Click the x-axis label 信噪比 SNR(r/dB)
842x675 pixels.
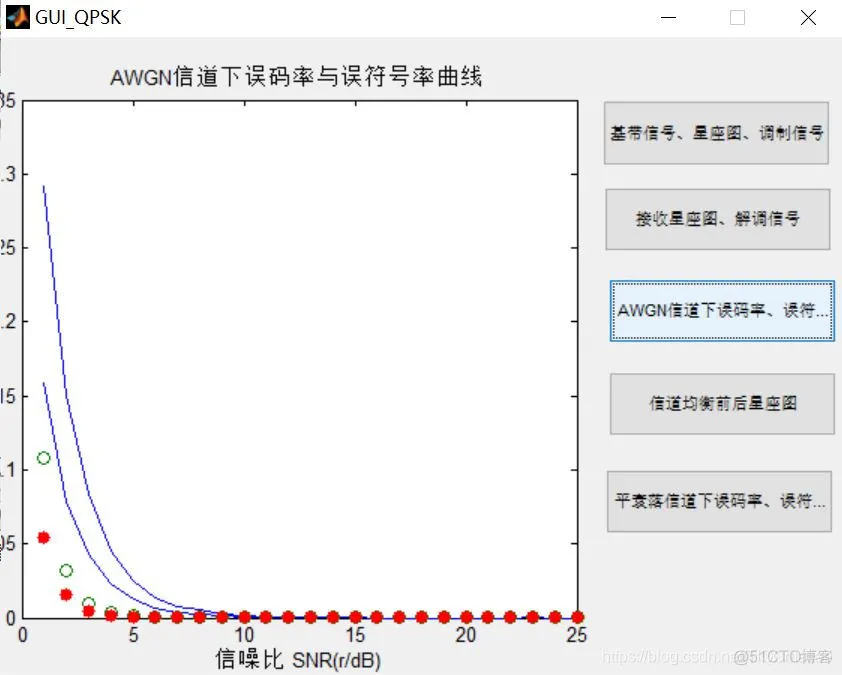tap(298, 659)
